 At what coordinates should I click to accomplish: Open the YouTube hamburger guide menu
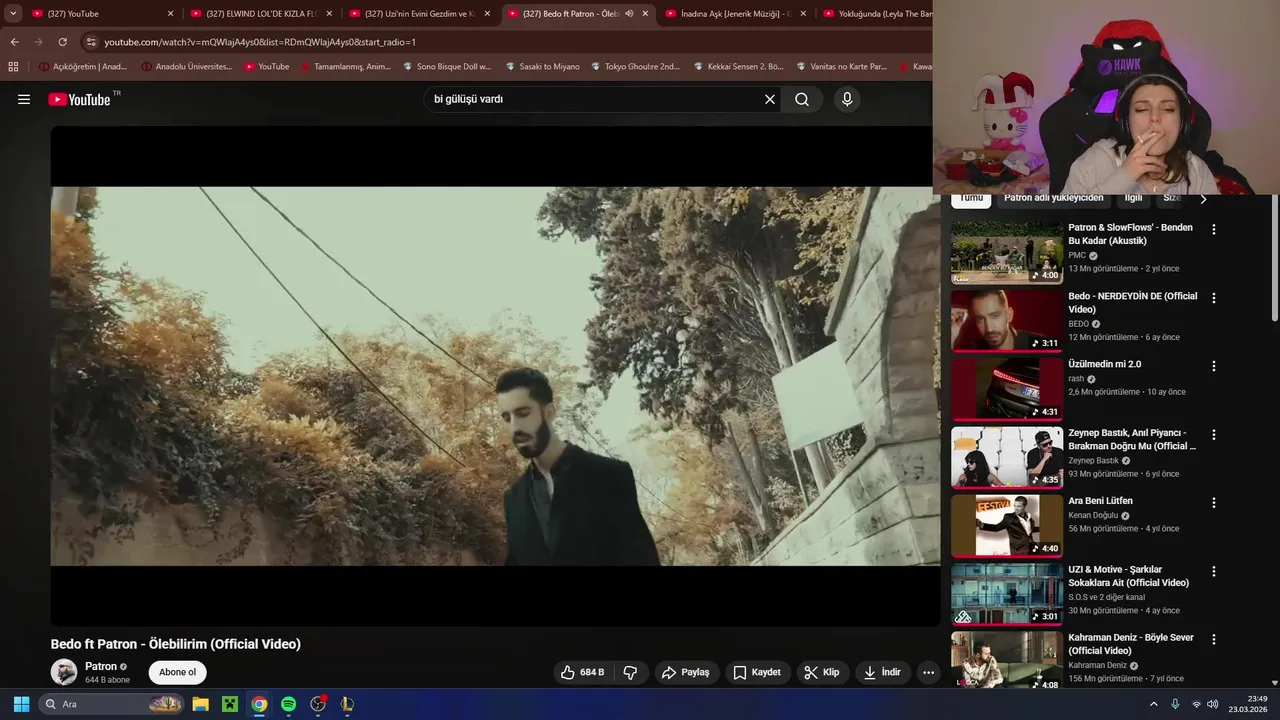24,99
